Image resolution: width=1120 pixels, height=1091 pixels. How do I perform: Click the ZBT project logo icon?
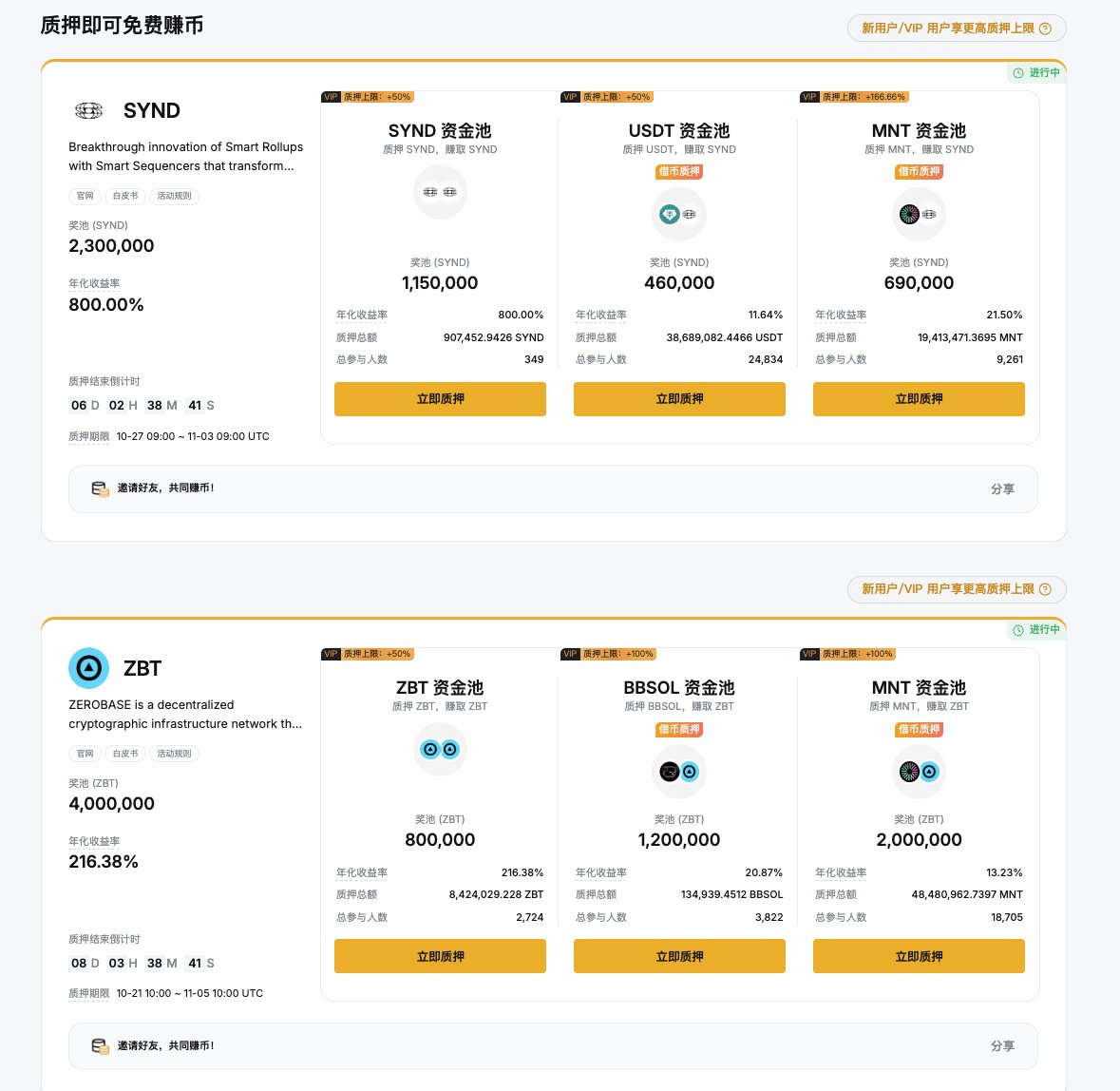pyautogui.click(x=88, y=668)
